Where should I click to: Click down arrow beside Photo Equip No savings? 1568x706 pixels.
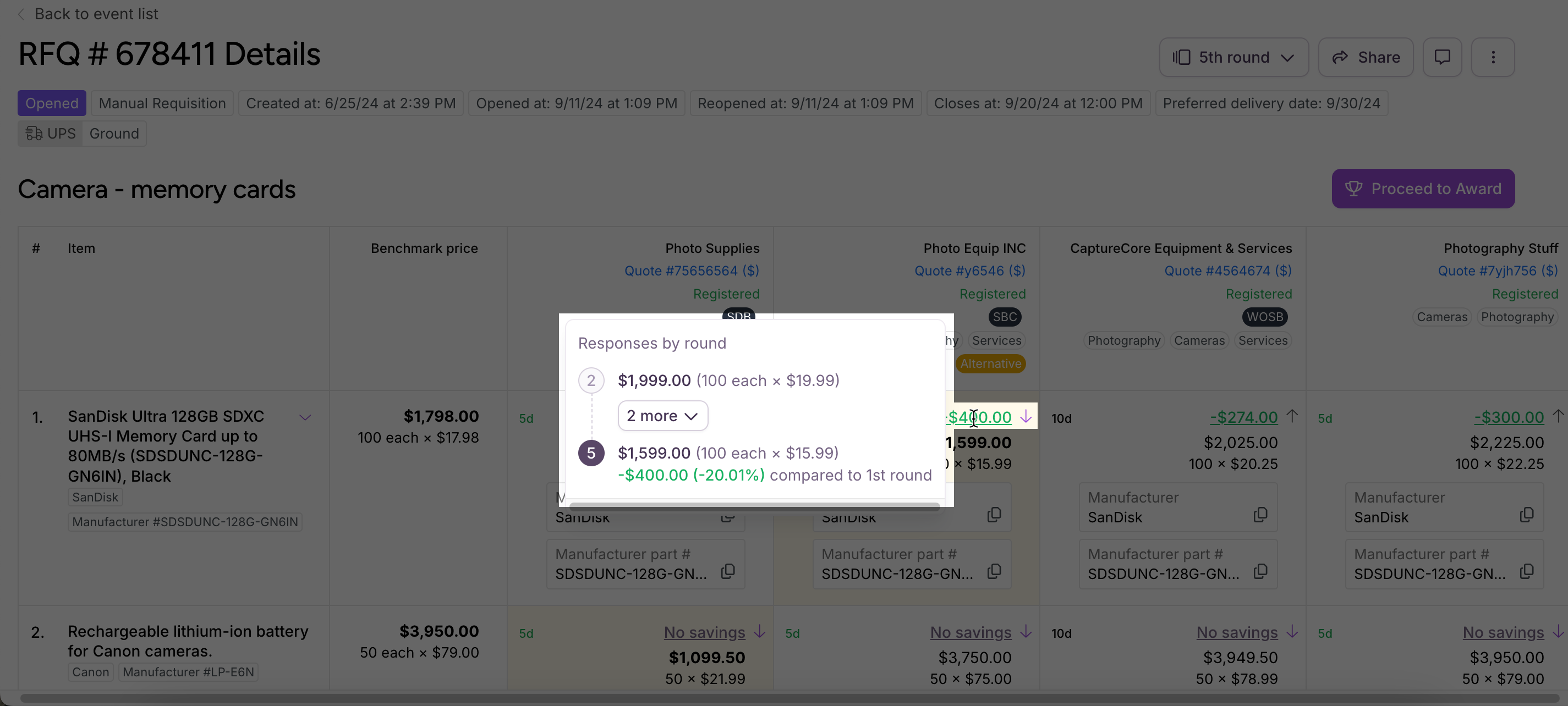click(x=1026, y=632)
